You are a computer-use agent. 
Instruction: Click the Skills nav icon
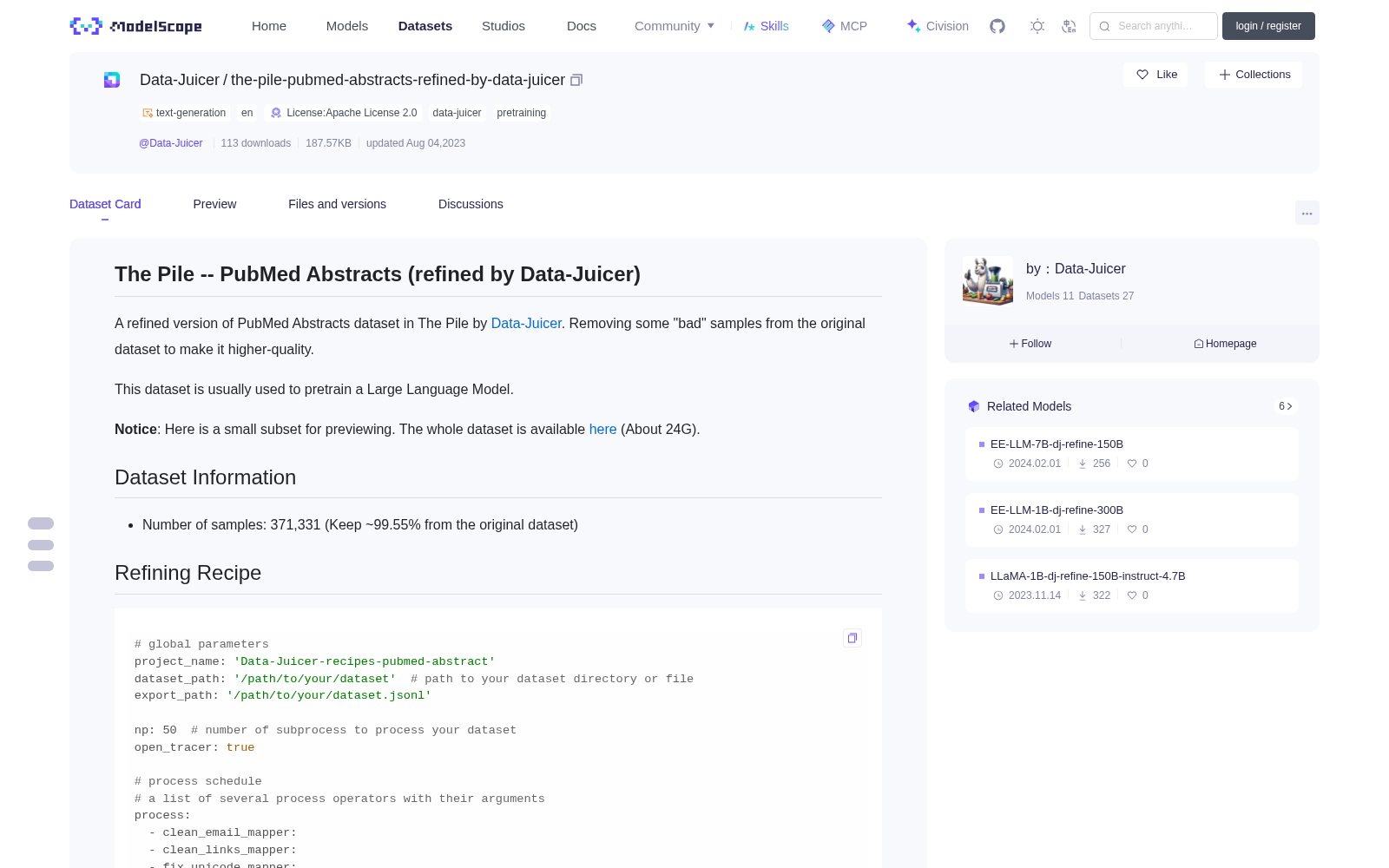(x=749, y=26)
